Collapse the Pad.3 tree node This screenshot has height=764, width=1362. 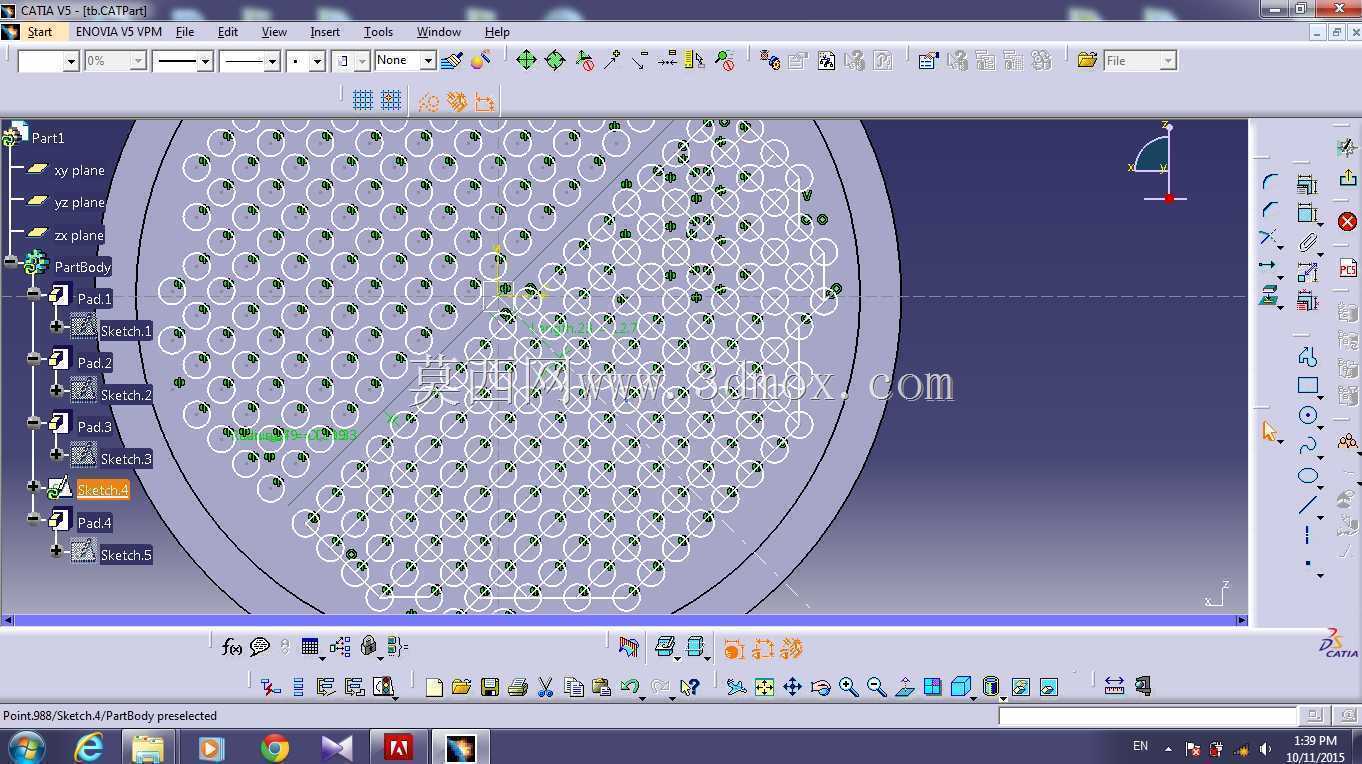click(x=34, y=423)
